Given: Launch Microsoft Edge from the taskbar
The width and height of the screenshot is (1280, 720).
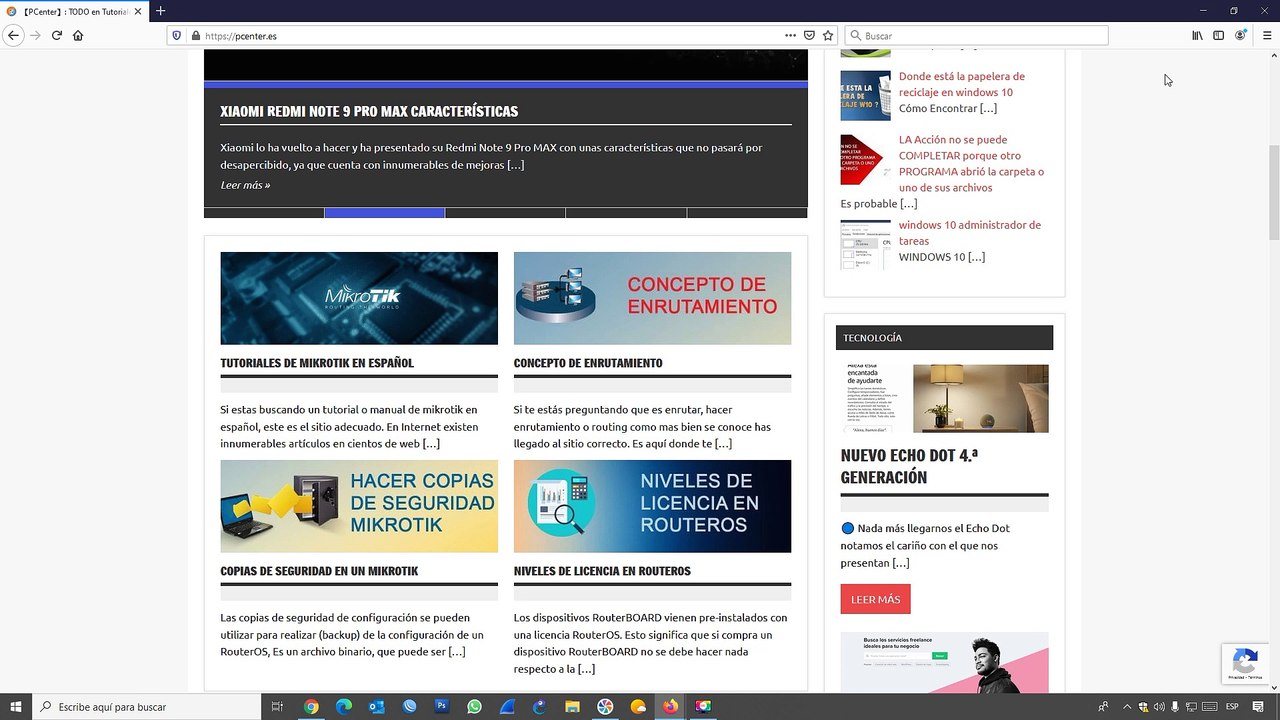Looking at the screenshot, I should click(344, 707).
